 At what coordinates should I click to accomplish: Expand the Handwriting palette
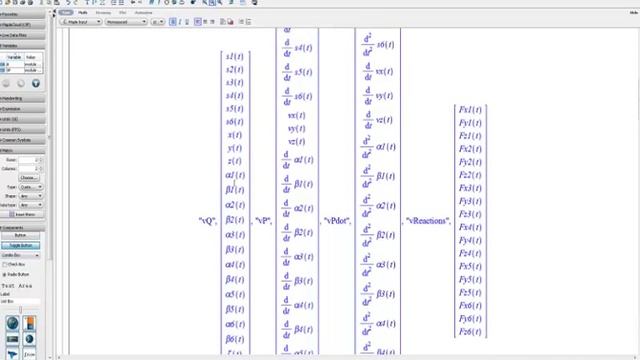(22, 98)
